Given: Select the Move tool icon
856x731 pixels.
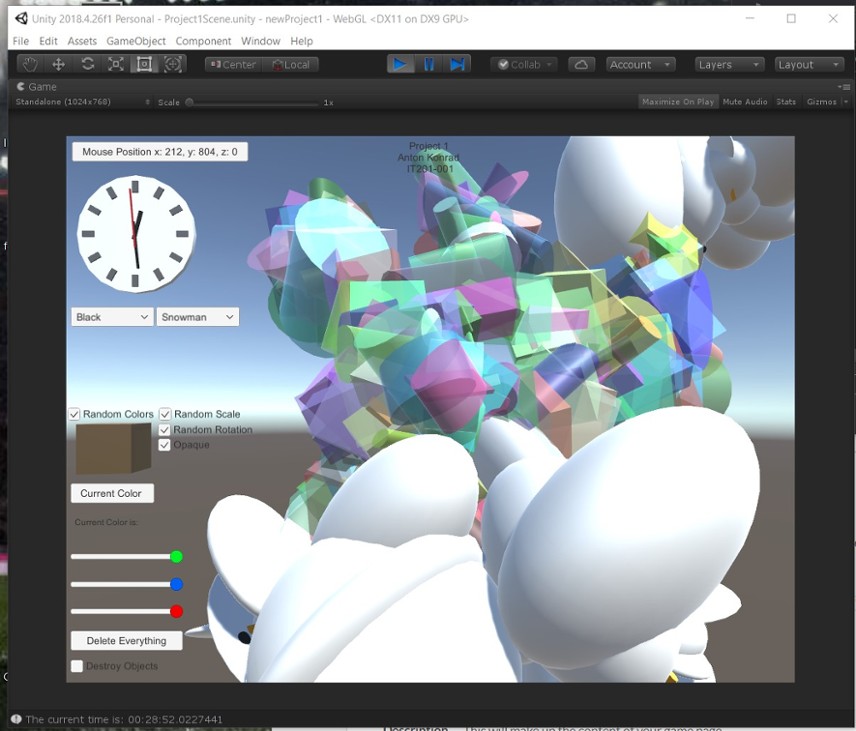Looking at the screenshot, I should pos(59,64).
